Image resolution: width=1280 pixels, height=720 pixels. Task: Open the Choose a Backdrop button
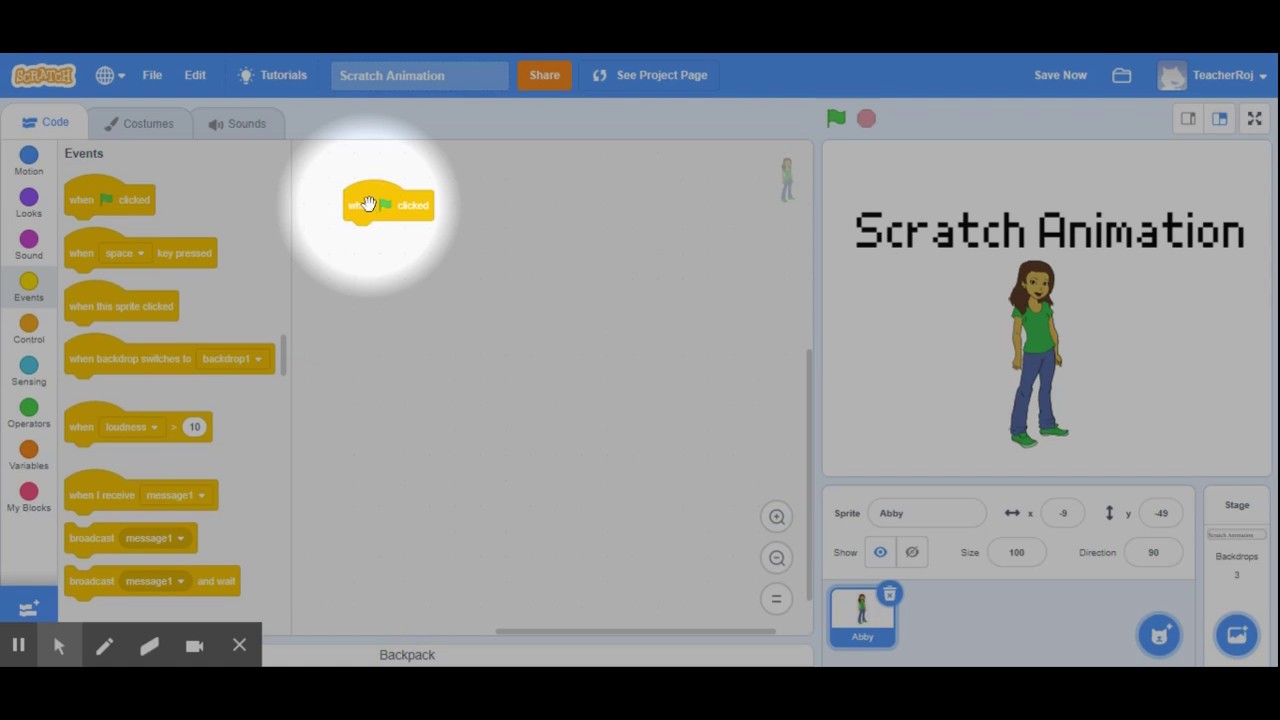pyautogui.click(x=1237, y=635)
